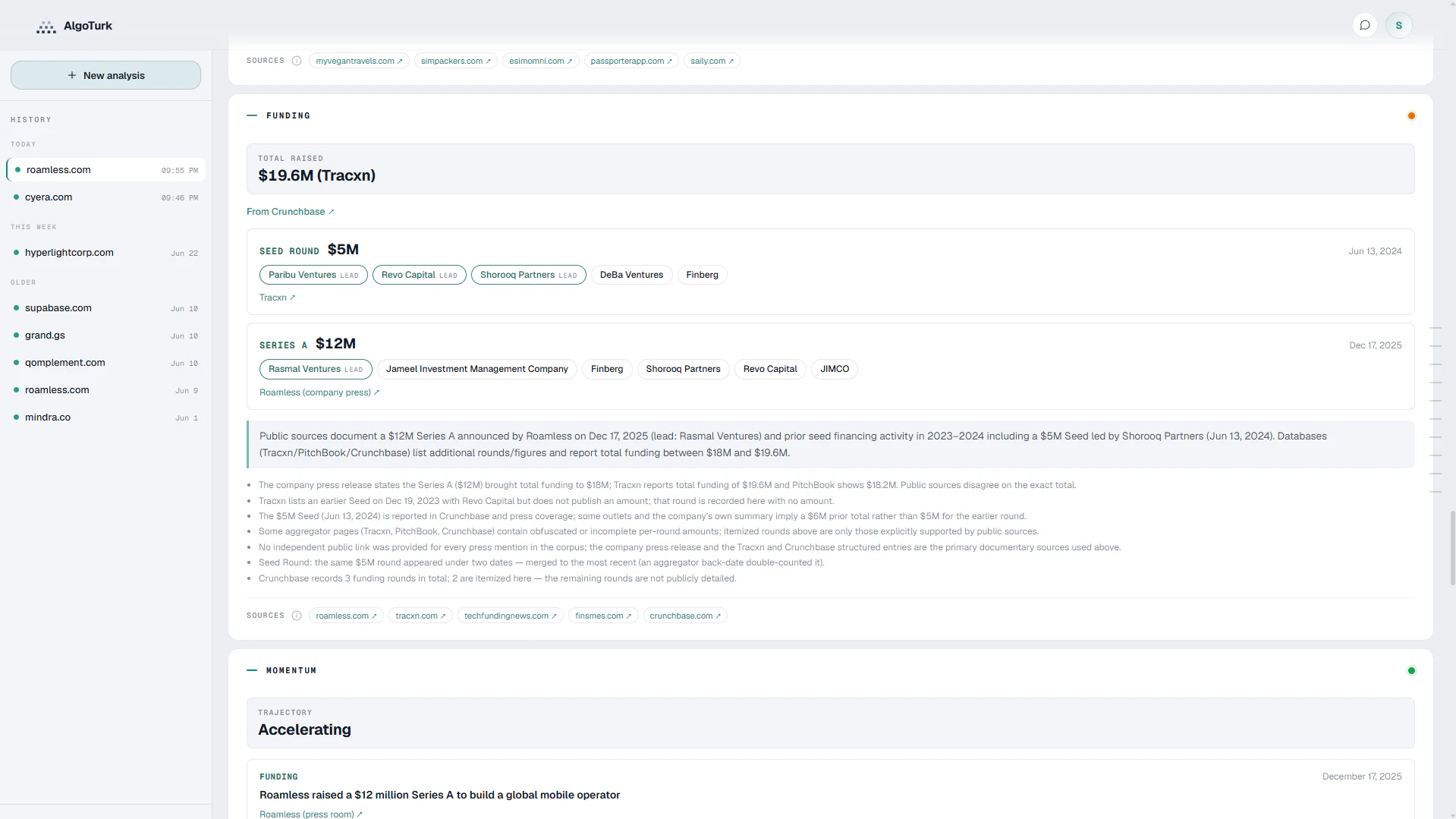Viewport: 1456px width, 819px height.
Task: Click the Series A $12M heading
Action: pyautogui.click(x=307, y=344)
